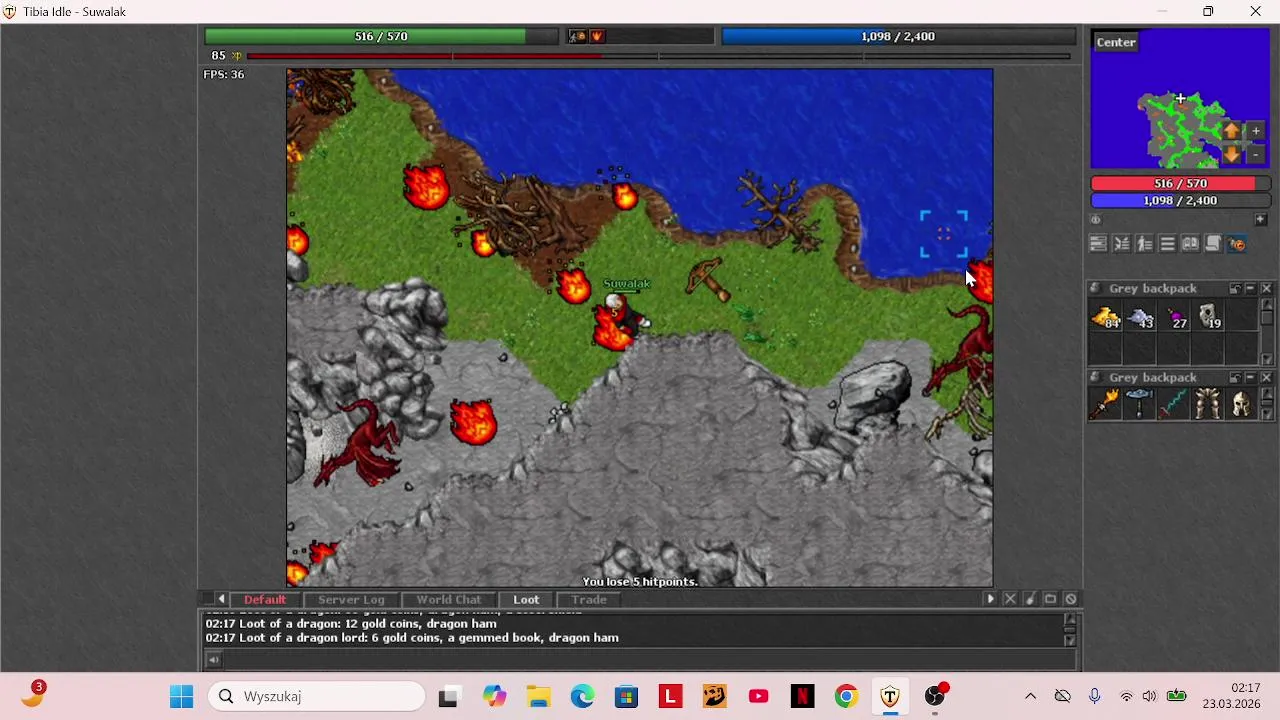Screen dimensions: 1280x720
Task: Click the combat status icon left of the flame
Action: [577, 36]
